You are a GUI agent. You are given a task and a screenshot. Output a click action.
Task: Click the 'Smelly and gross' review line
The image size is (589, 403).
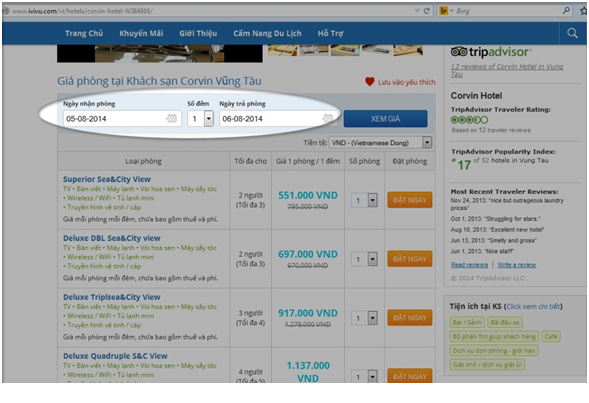click(494, 240)
